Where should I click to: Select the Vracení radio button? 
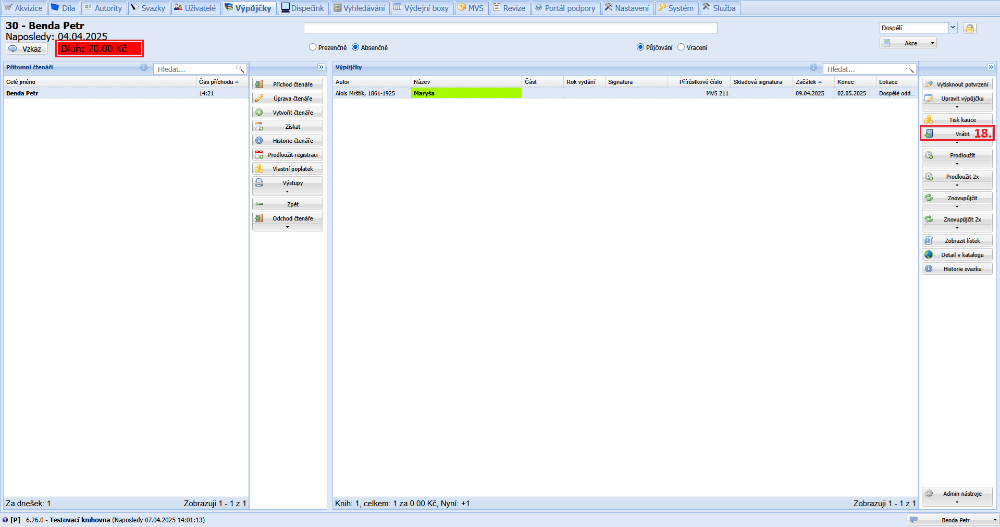click(x=682, y=47)
